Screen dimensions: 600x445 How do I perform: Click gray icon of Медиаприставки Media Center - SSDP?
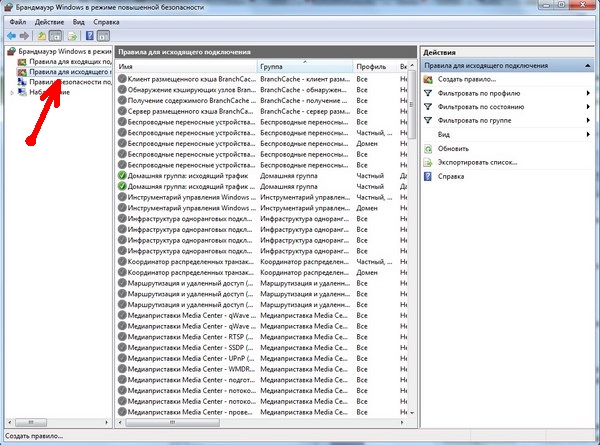coord(122,347)
